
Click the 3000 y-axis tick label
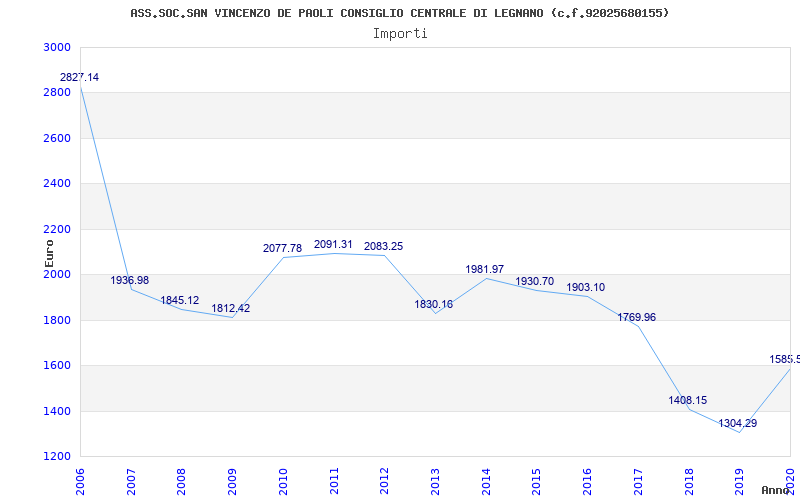click(x=56, y=47)
